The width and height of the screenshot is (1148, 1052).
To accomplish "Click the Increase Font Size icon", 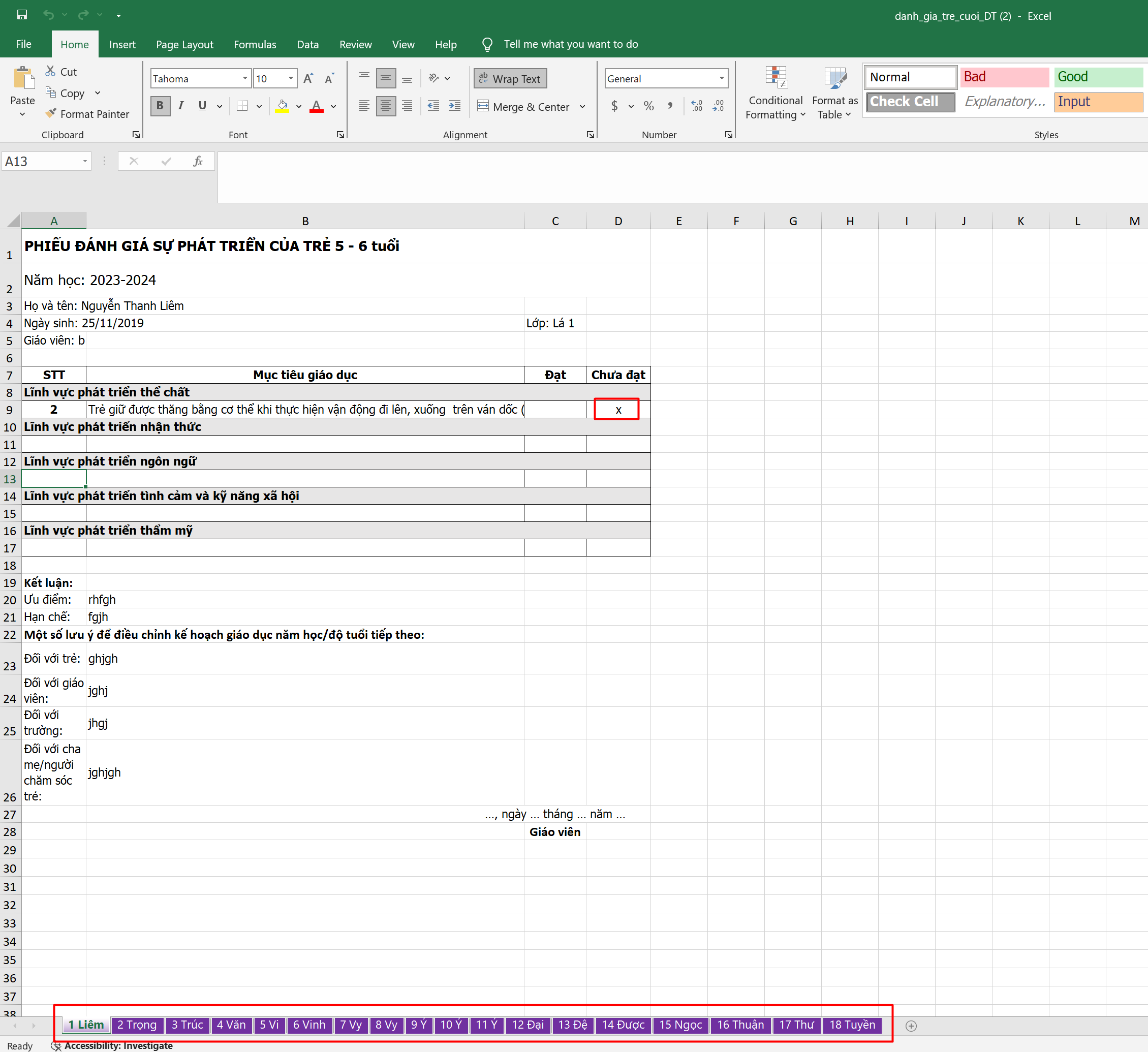I will 308,79.
